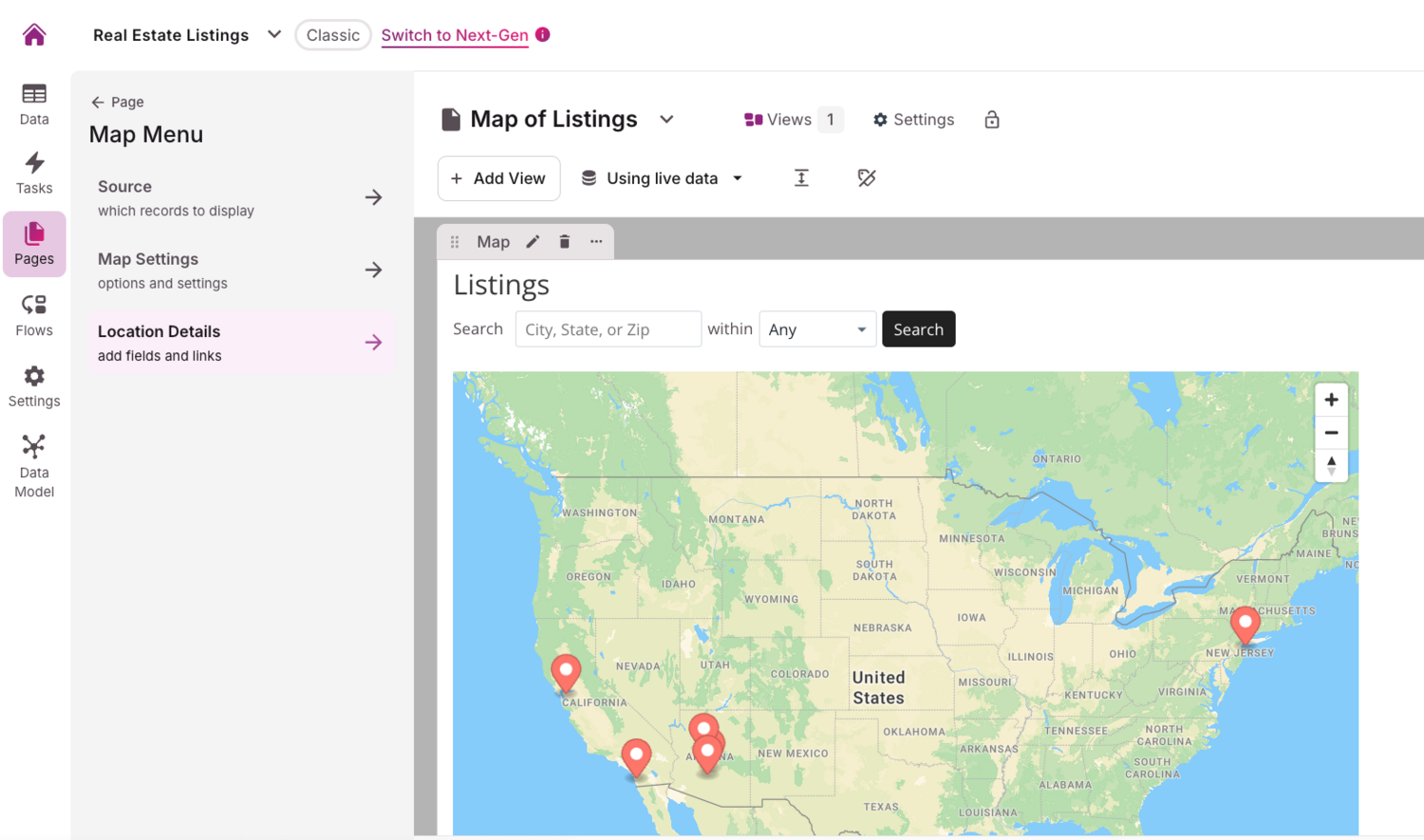Delete the Map view with trash icon
The image size is (1424, 840).
click(x=565, y=242)
